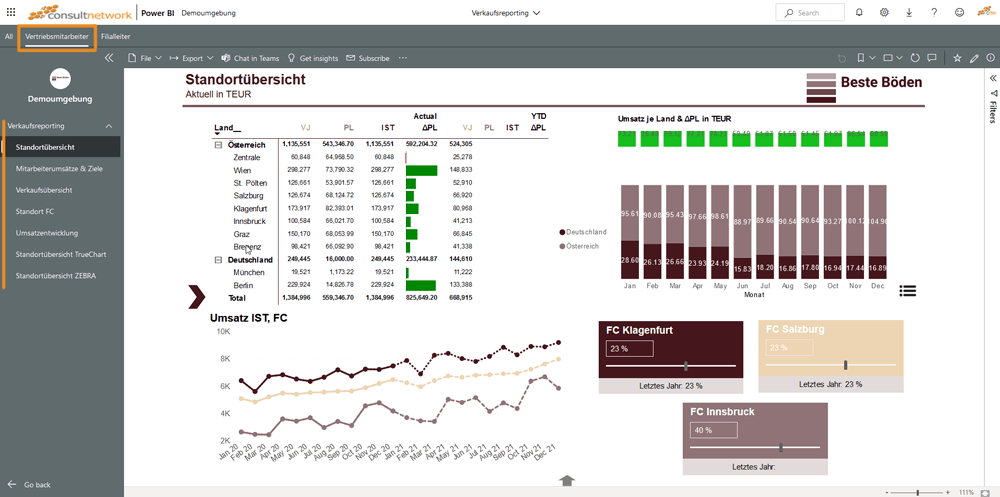This screenshot has height=497, width=1000.
Task: Open the app launcher waffle icon
Action: point(11,12)
